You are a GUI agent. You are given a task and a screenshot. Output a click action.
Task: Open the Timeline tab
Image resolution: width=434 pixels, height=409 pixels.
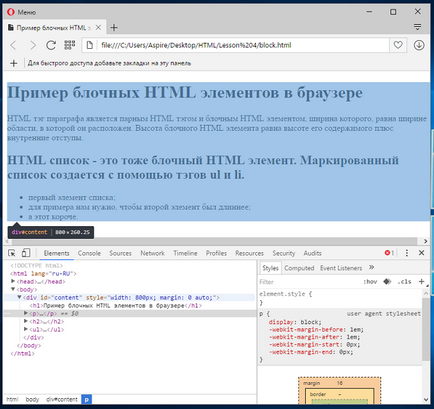(185, 253)
